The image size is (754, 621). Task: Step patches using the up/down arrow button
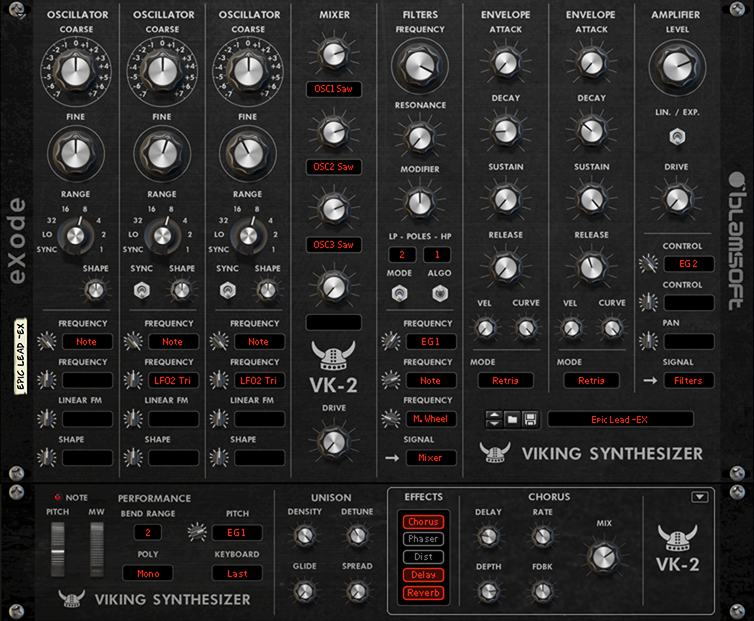click(494, 419)
